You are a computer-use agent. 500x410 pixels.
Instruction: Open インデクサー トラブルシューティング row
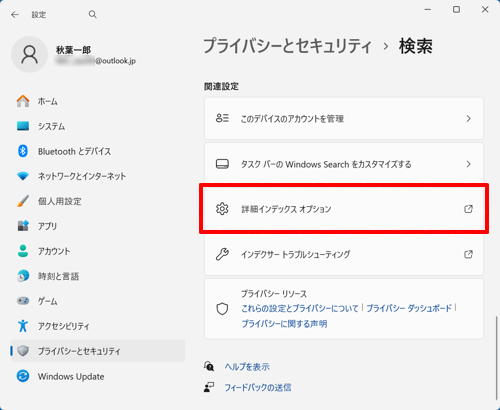pyautogui.click(x=344, y=254)
